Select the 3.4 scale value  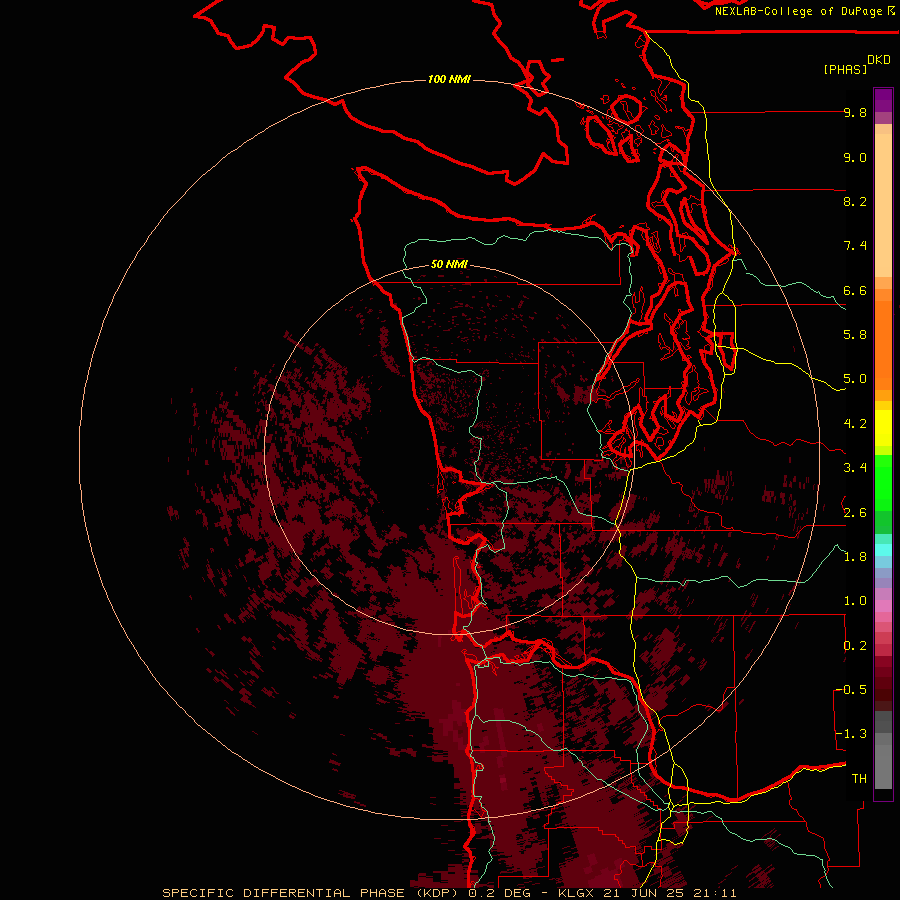click(x=855, y=468)
